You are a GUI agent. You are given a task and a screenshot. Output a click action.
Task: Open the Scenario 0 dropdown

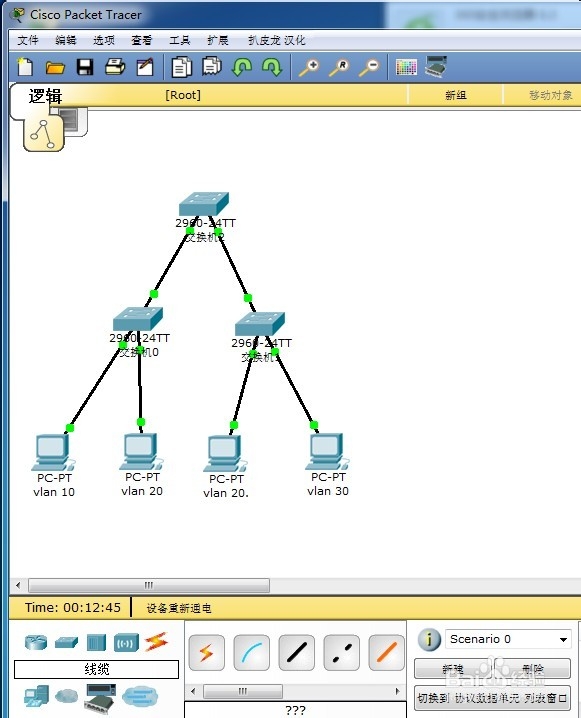pos(508,639)
